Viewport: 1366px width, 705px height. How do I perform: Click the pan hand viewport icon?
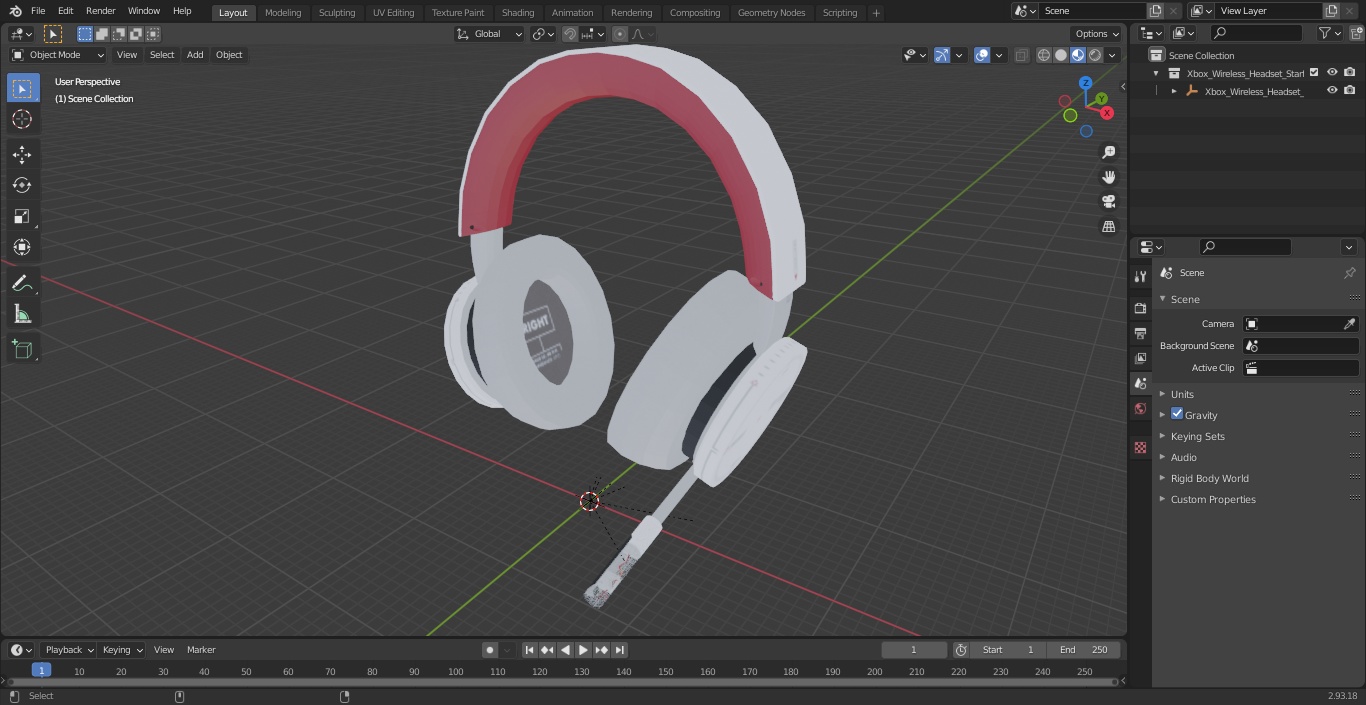(x=1108, y=177)
